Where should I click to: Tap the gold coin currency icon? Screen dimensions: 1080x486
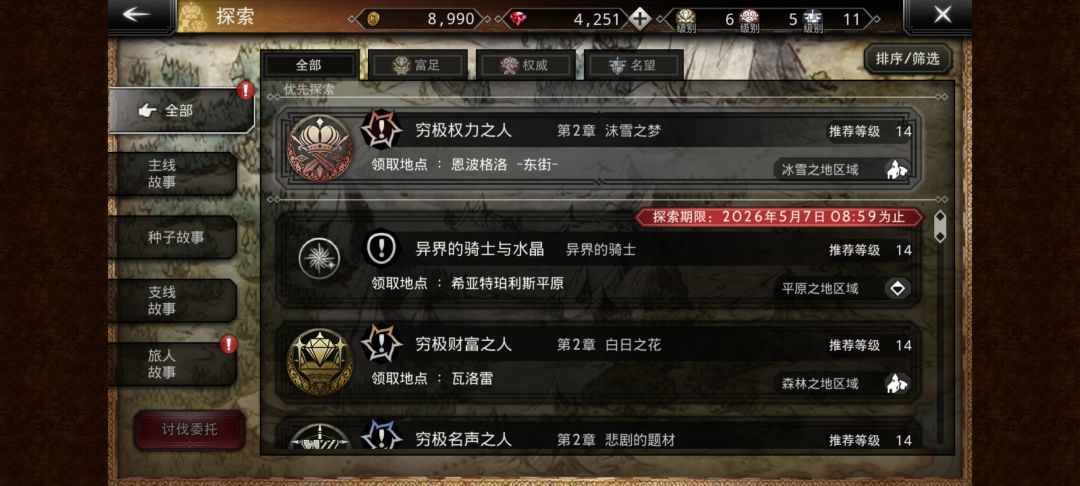pyautogui.click(x=373, y=19)
